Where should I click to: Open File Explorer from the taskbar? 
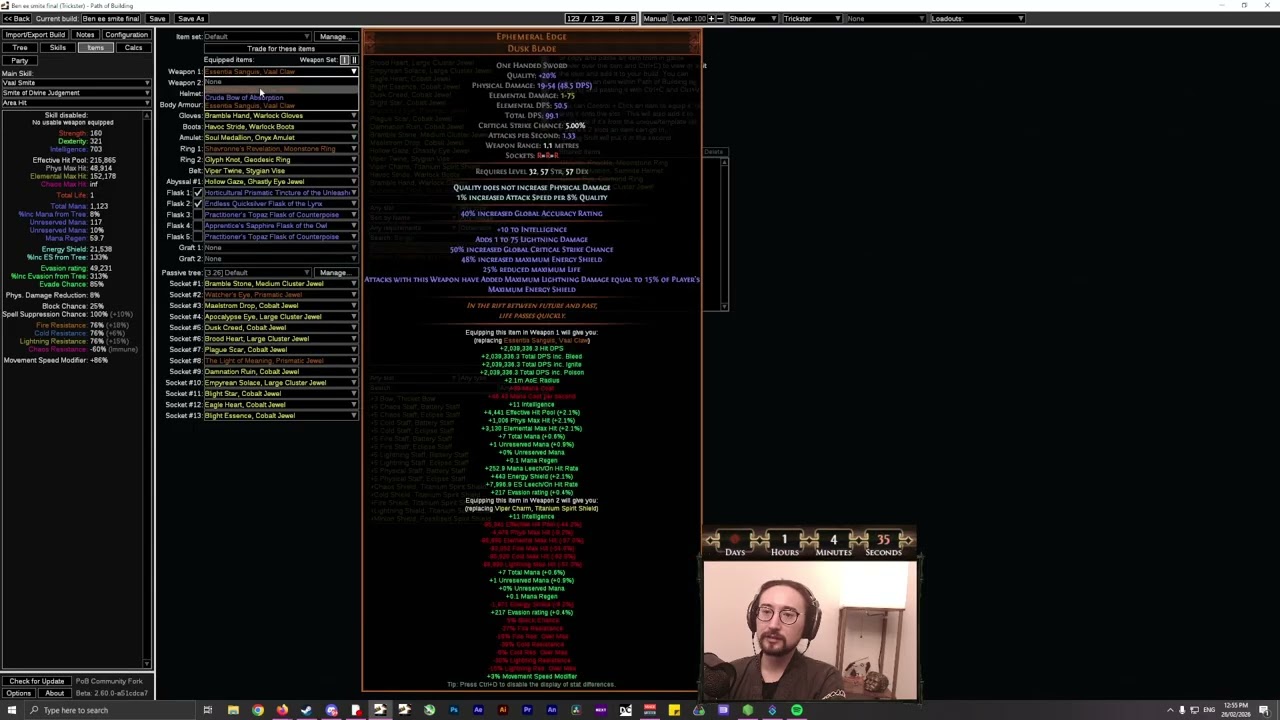pyautogui.click(x=233, y=710)
